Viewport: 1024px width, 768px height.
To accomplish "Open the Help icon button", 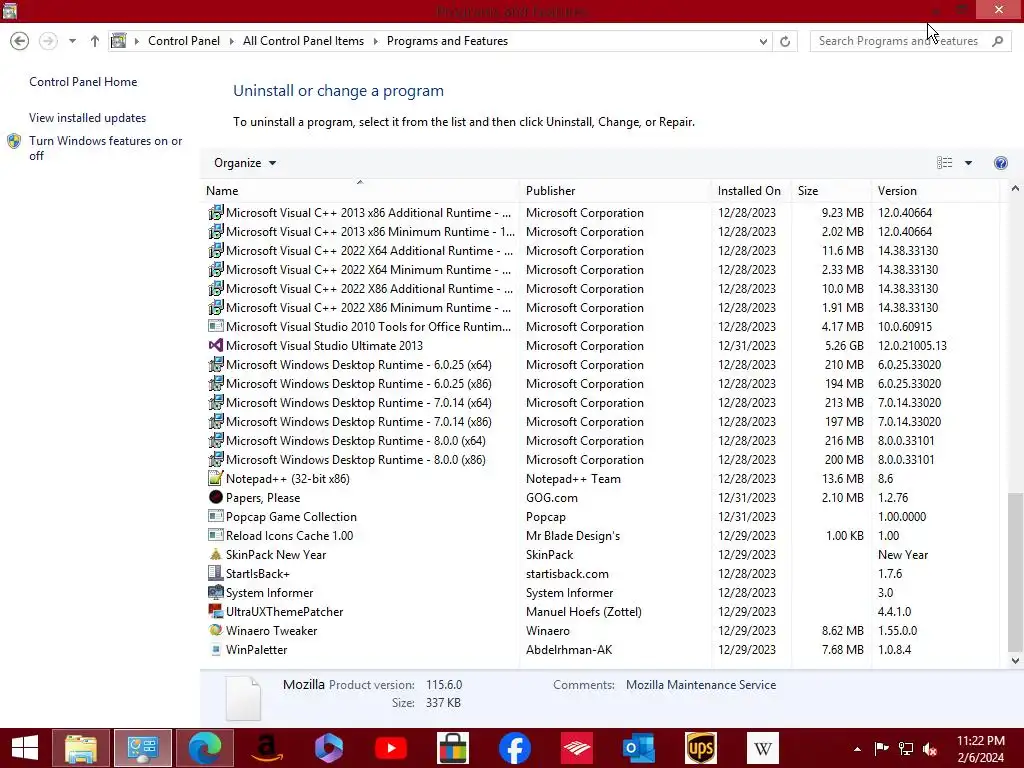I will tap(1000, 163).
